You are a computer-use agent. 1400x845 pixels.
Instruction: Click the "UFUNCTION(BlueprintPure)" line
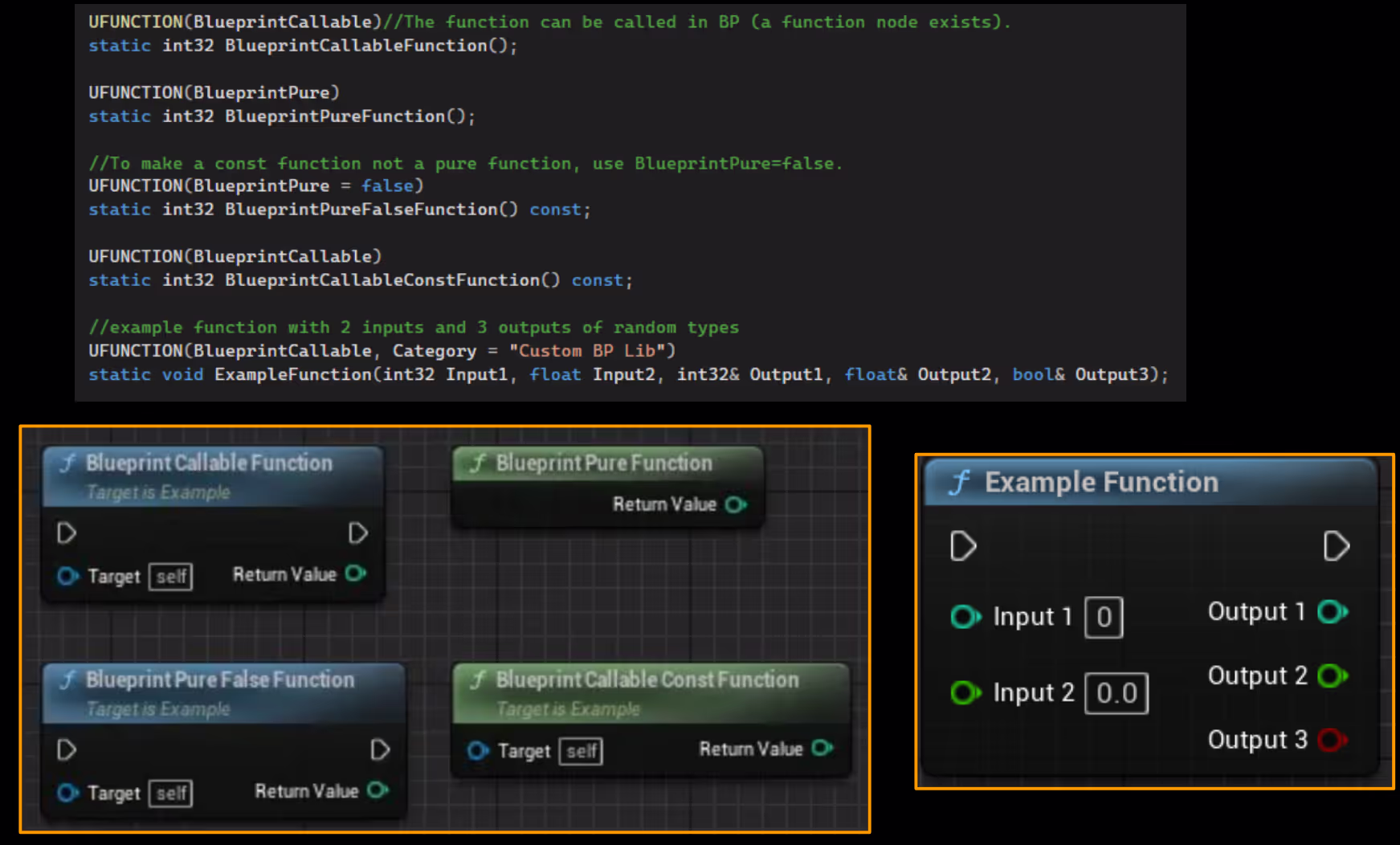click(214, 92)
